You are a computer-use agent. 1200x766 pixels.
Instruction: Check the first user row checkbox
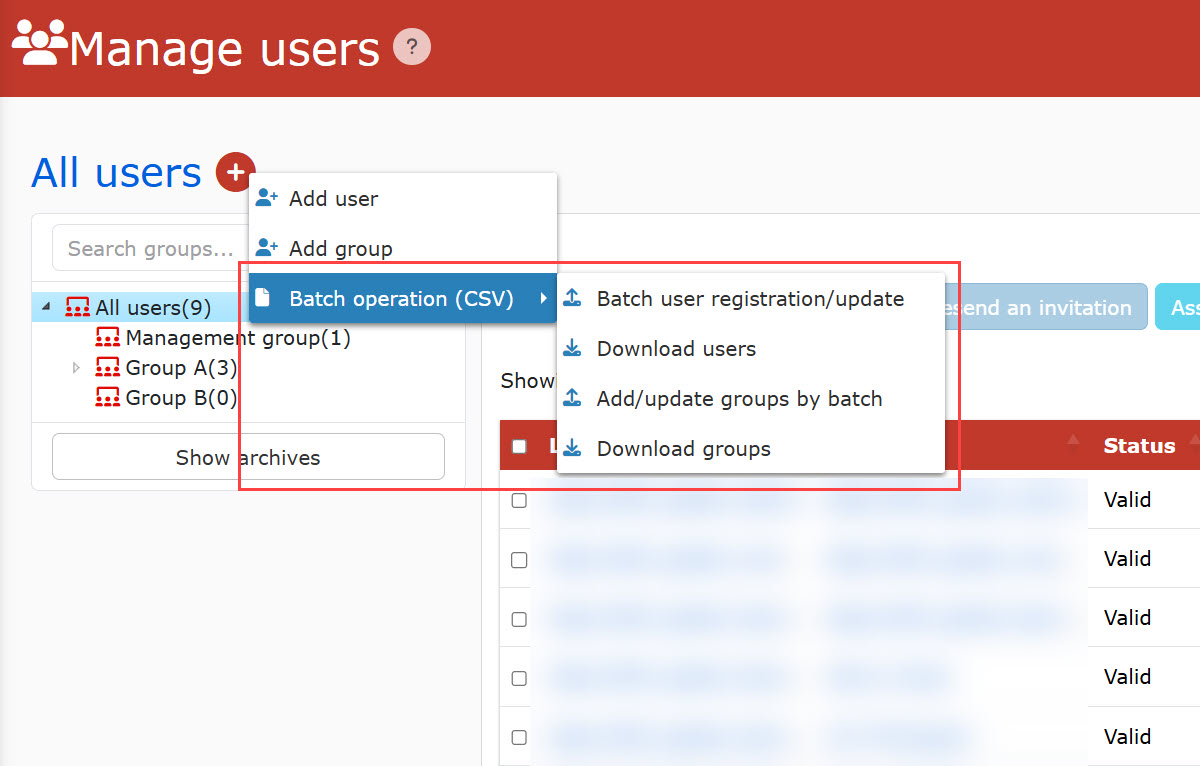tap(519, 500)
